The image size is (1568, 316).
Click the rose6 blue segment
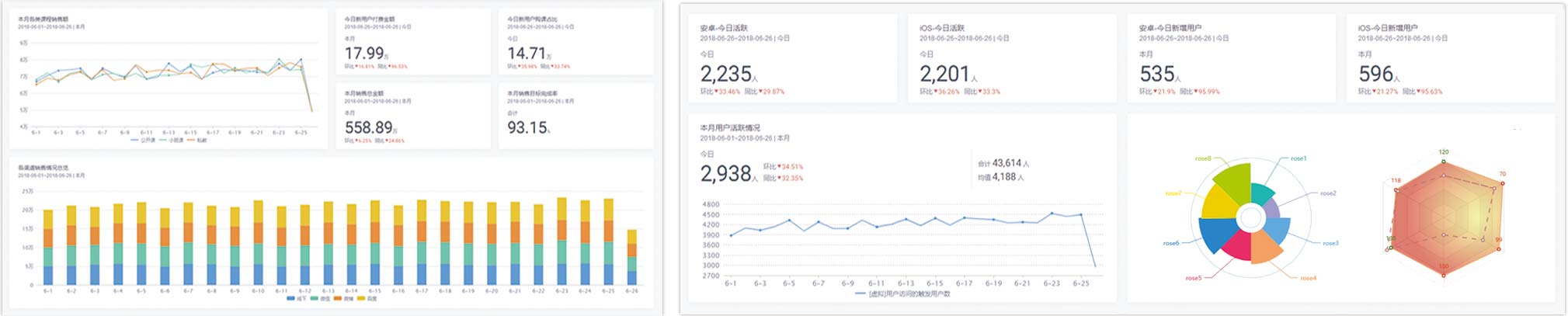(1217, 234)
